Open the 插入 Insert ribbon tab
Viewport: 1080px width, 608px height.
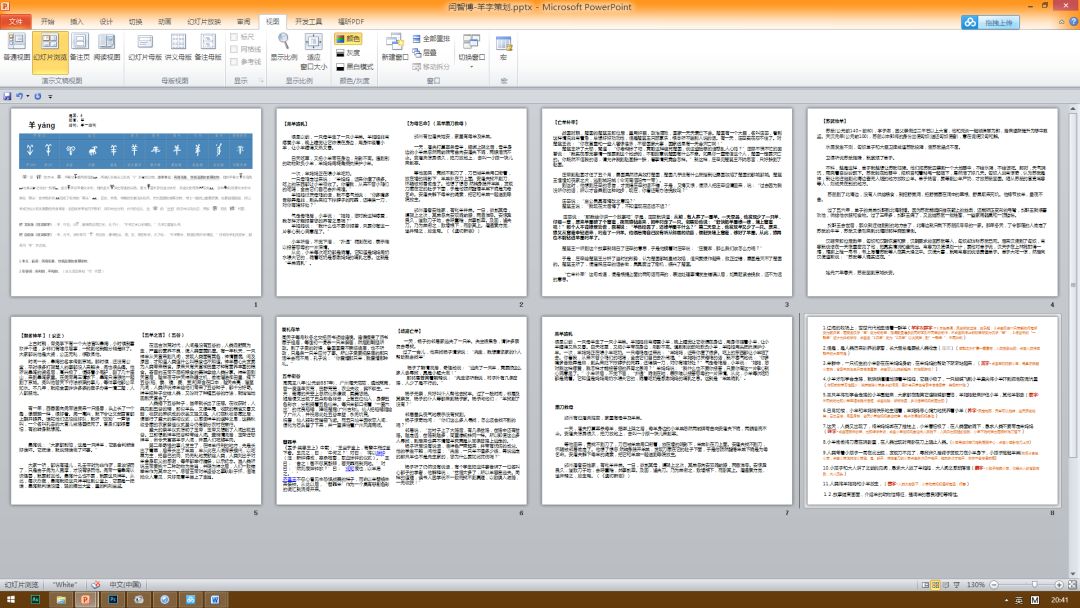tap(78, 21)
